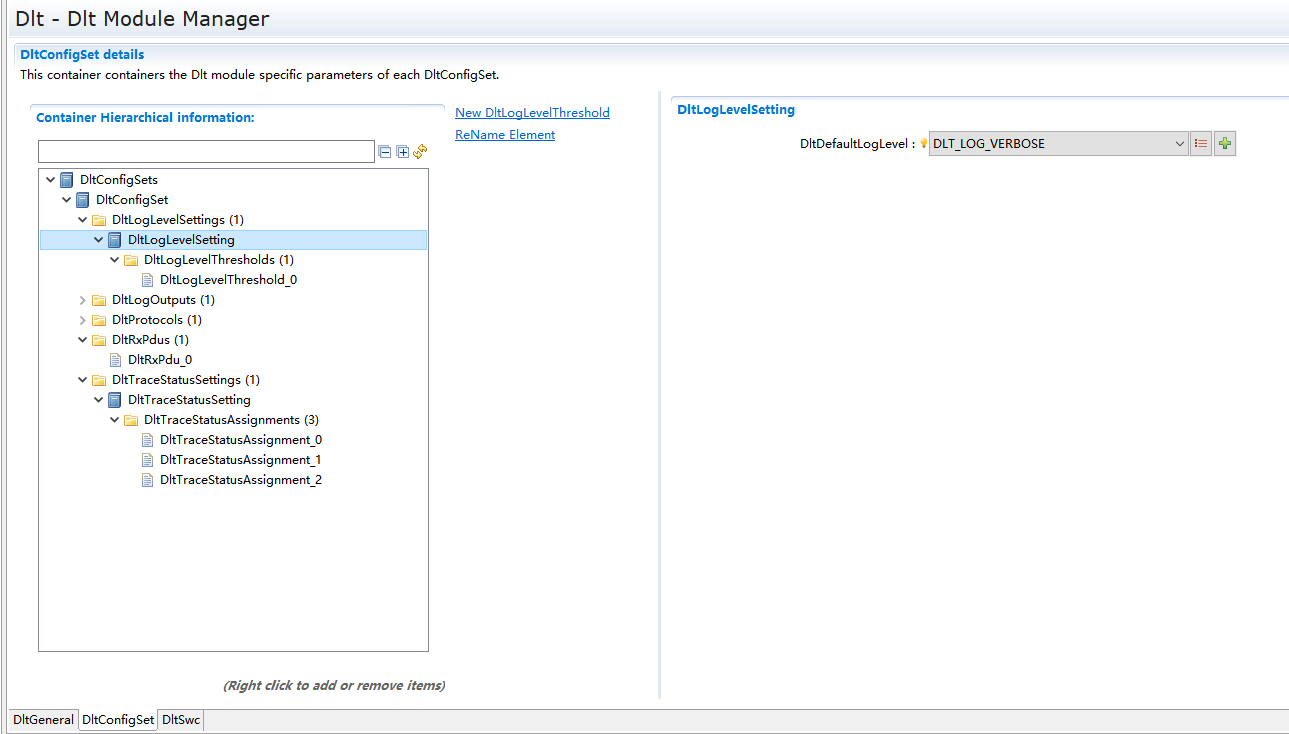
Task: Collapse the DltRxPdus folder
Action: pyautogui.click(x=83, y=340)
